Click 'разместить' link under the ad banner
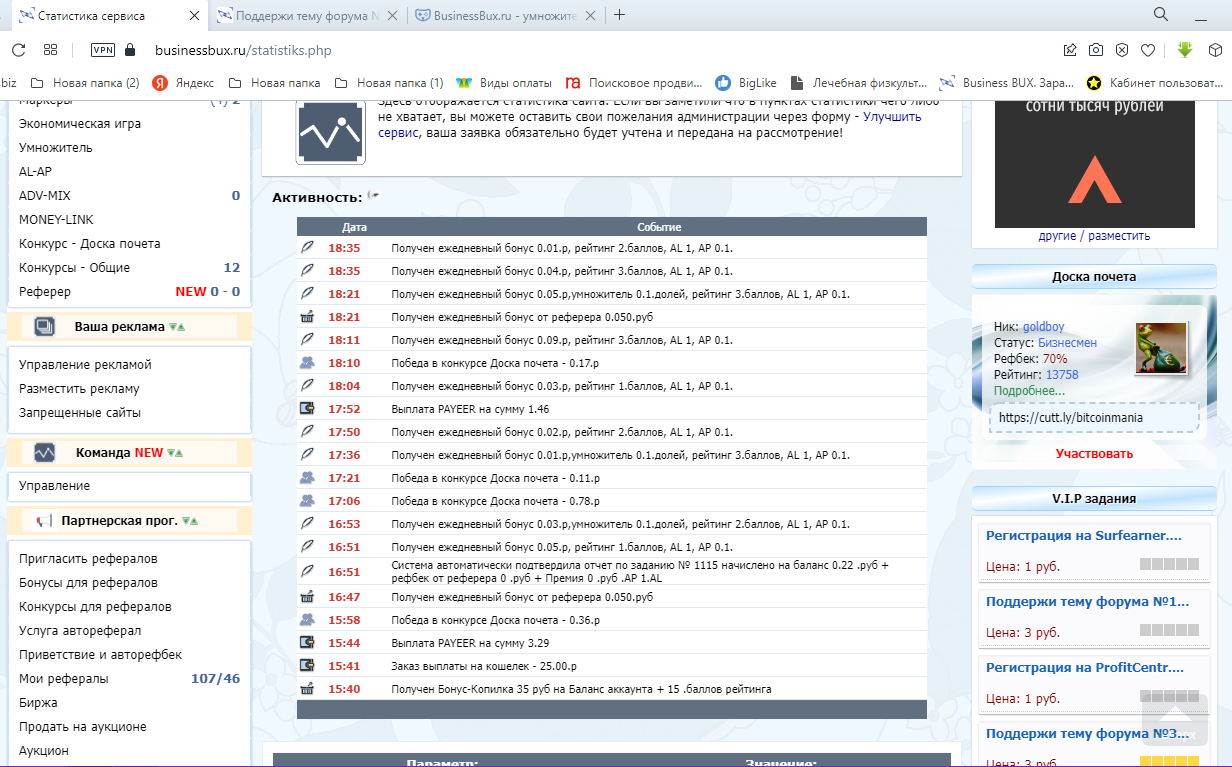The width and height of the screenshot is (1232, 767). 1119,236
